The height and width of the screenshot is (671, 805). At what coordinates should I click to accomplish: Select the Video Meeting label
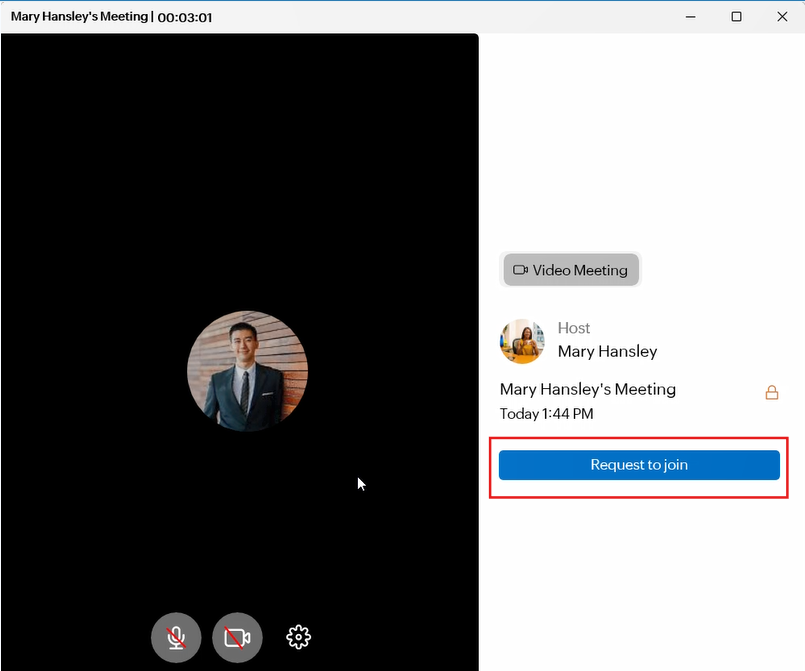[580, 270]
